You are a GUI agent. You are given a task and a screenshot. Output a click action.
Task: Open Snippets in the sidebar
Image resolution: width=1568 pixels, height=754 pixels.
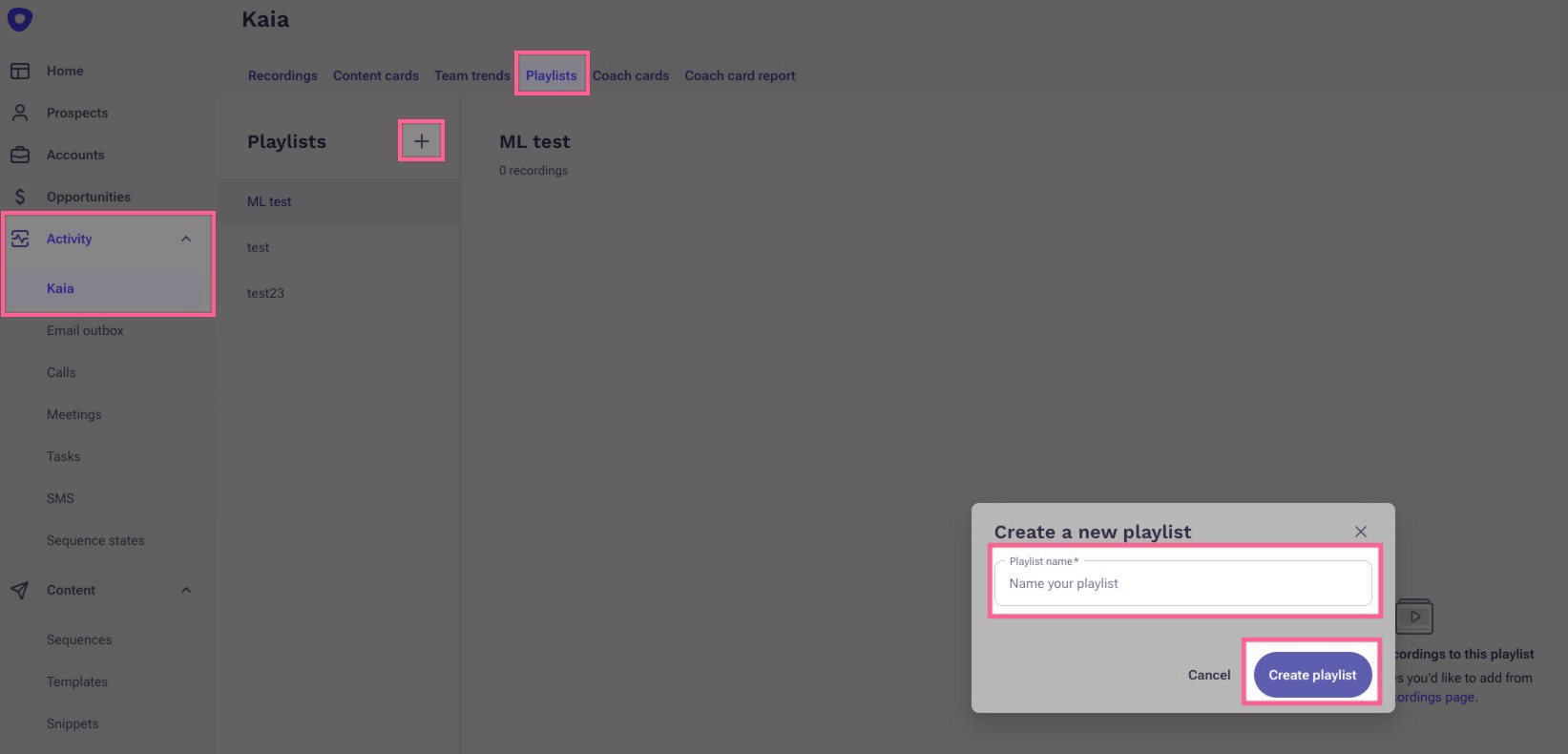point(73,723)
